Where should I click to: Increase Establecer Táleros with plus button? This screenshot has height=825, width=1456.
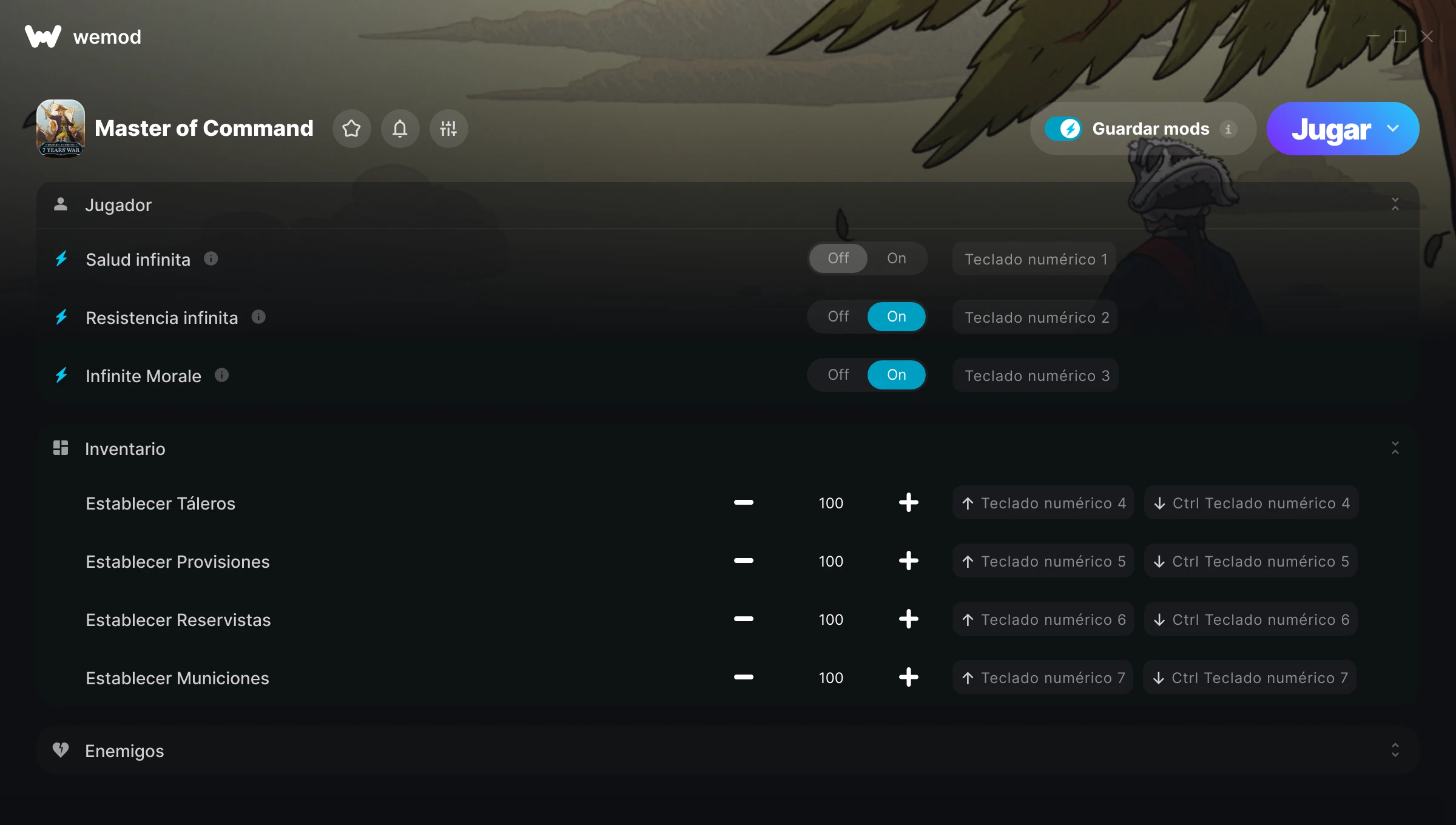[908, 503]
